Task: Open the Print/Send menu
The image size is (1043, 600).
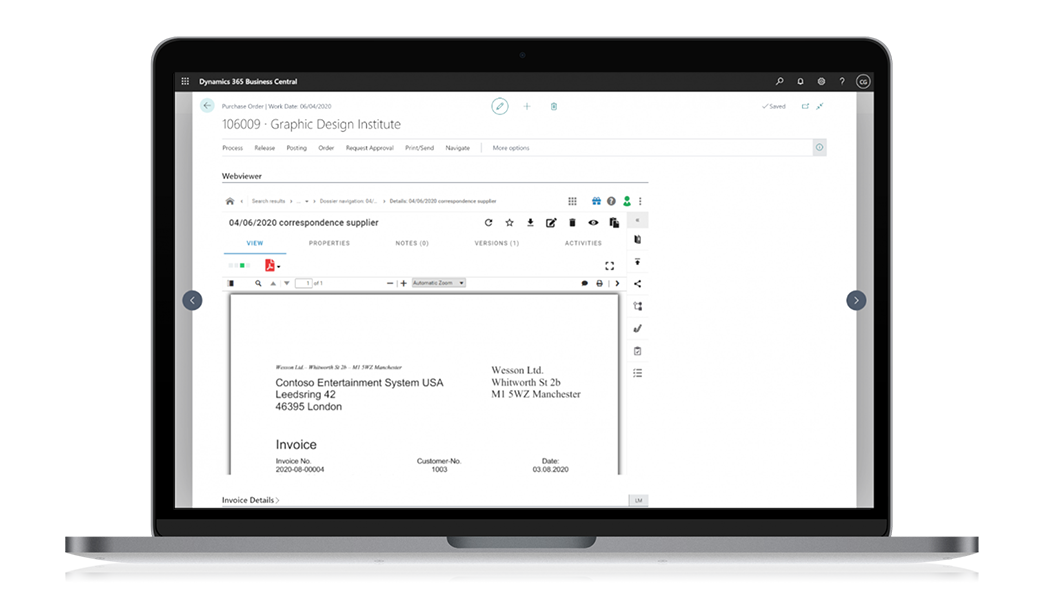Action: (x=419, y=148)
